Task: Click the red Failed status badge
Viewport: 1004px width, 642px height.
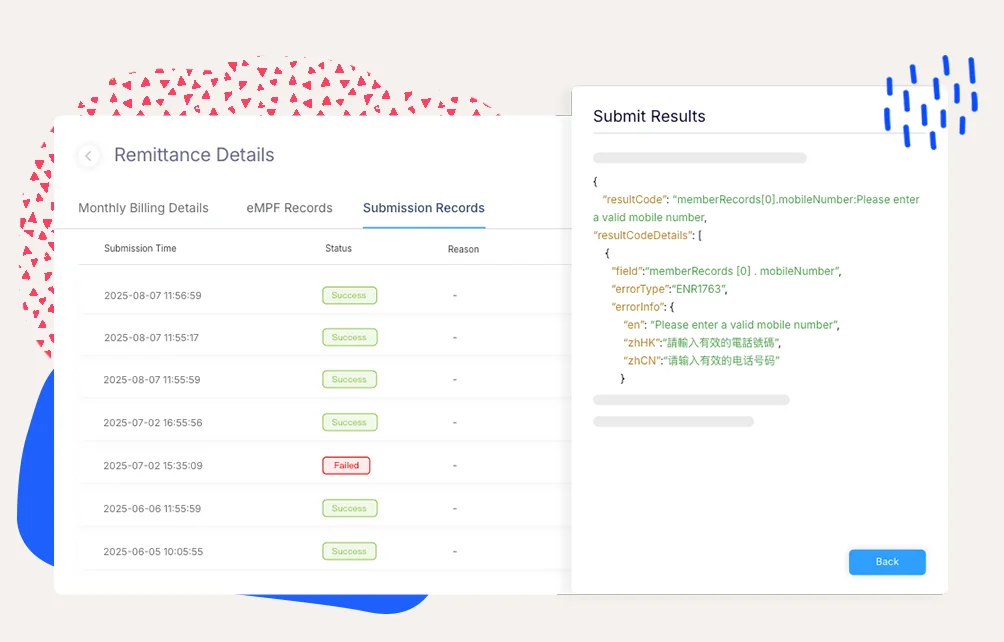Action: point(346,466)
